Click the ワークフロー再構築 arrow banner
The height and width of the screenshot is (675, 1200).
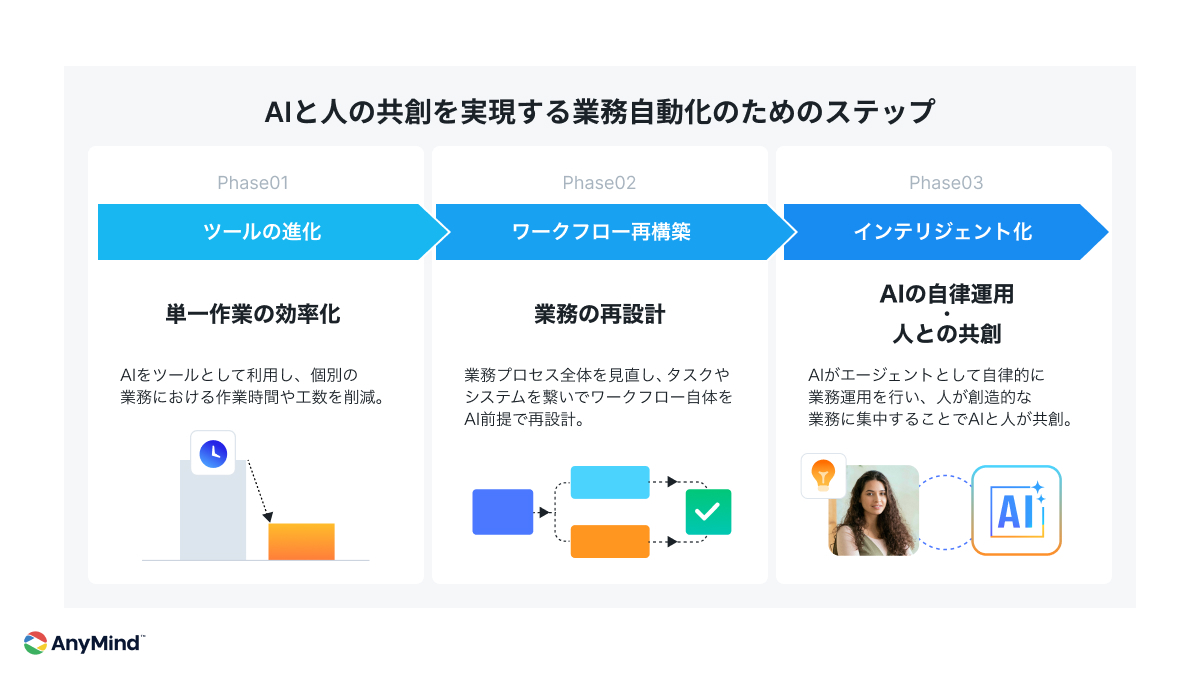pos(601,232)
